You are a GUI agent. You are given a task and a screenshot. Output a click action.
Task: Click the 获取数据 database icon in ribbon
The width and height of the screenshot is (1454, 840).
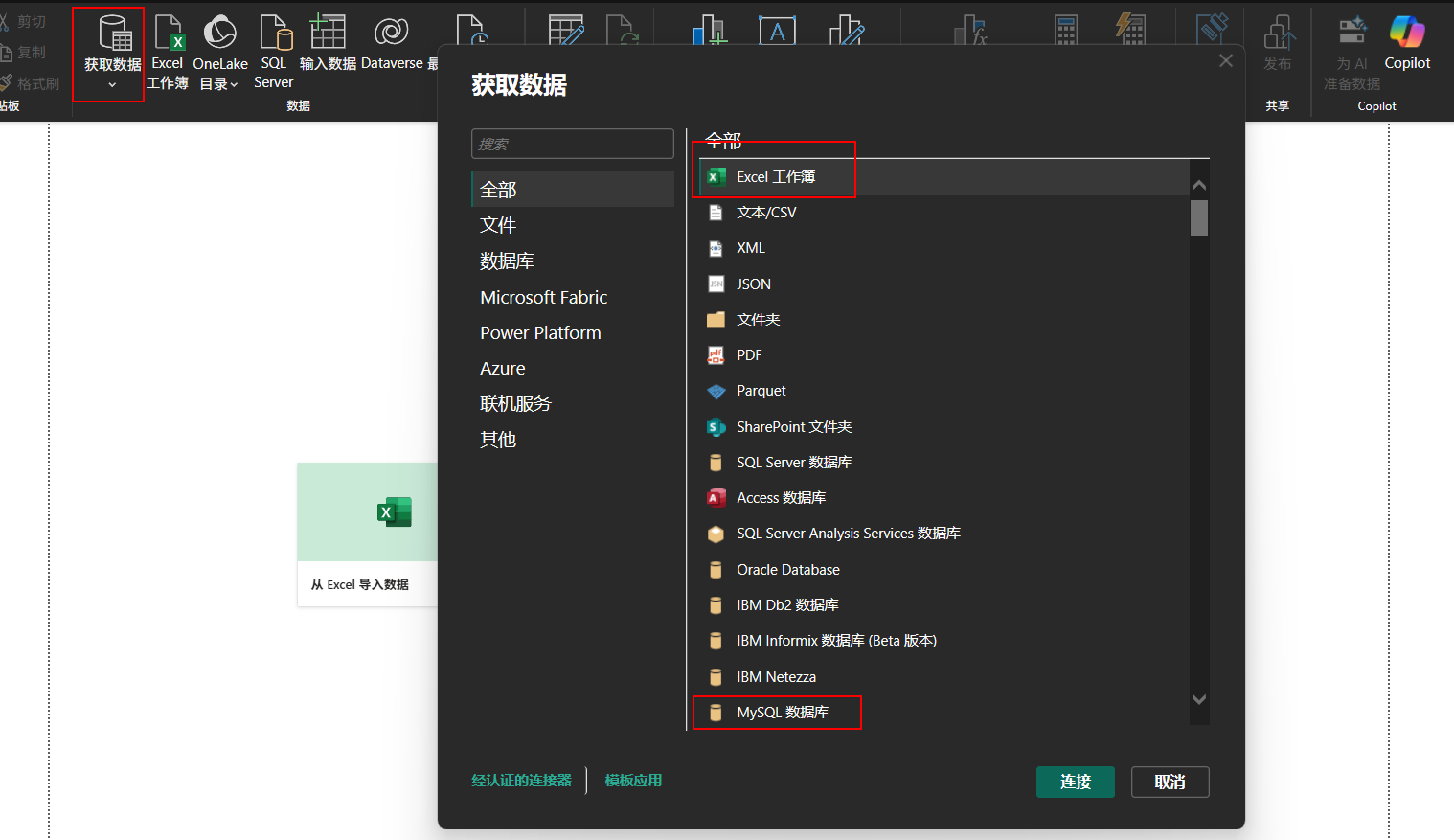point(115,34)
